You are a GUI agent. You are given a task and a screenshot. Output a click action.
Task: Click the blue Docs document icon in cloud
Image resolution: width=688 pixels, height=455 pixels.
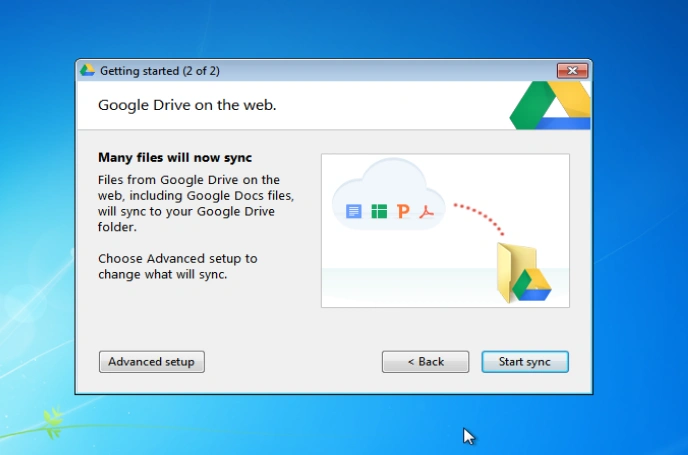click(x=354, y=211)
